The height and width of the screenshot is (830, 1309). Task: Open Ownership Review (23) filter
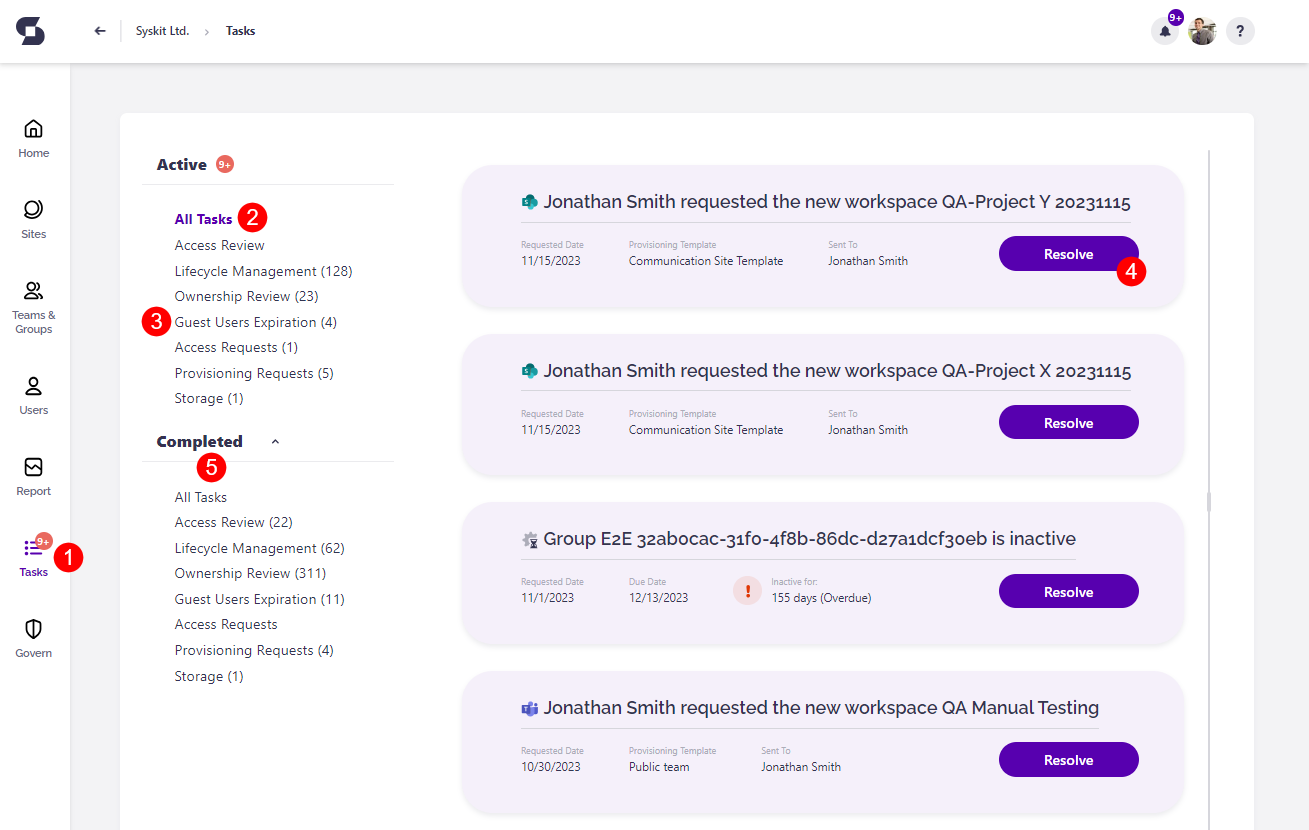[x=246, y=296]
